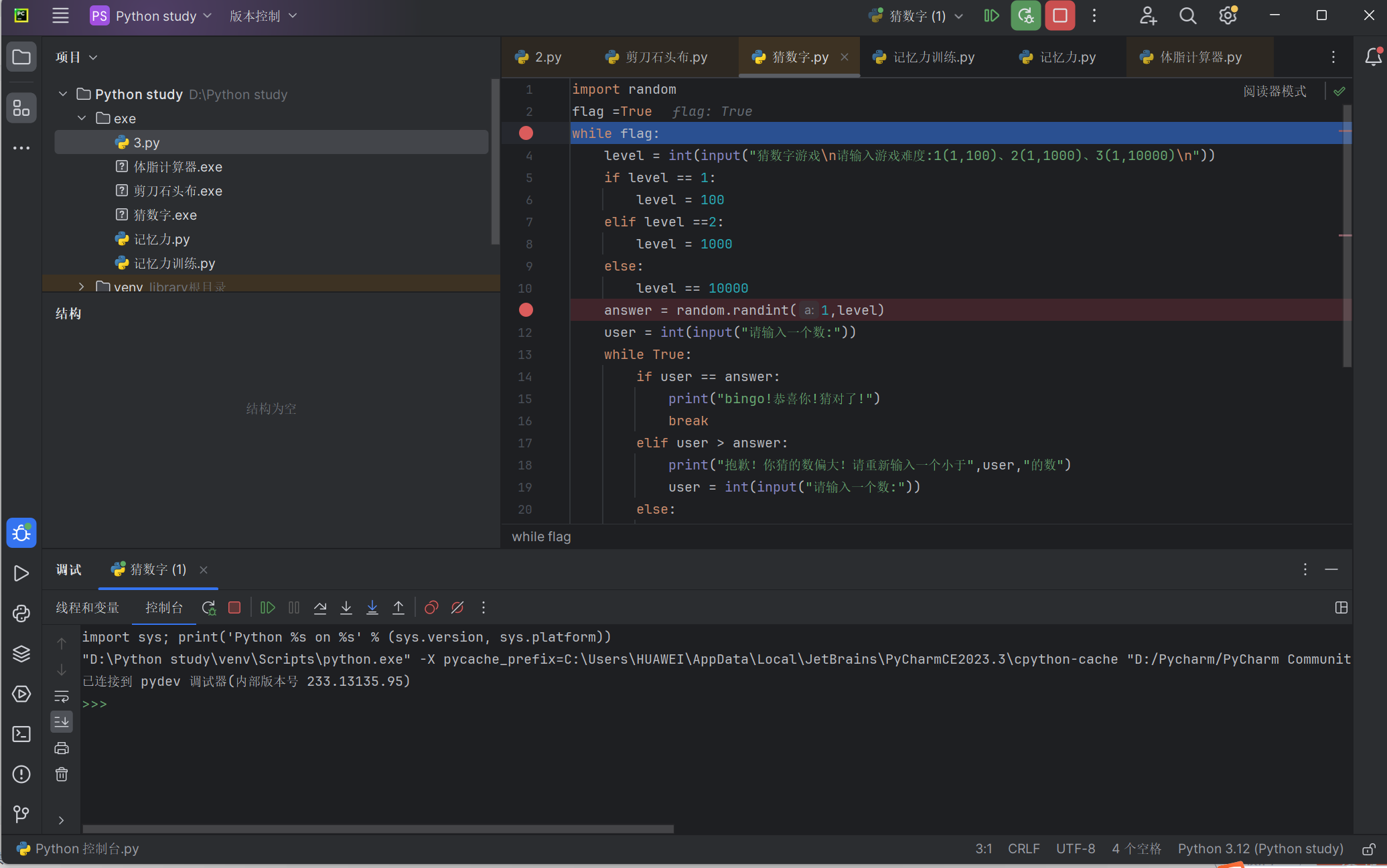Expand the venv folder in project tree

82,287
